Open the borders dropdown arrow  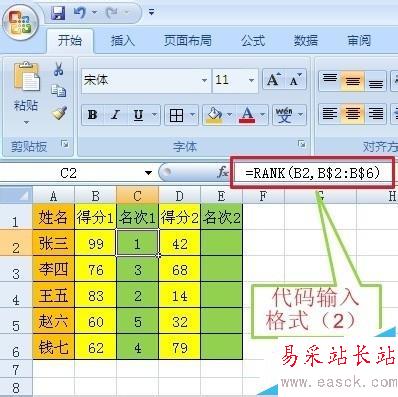pos(193,115)
